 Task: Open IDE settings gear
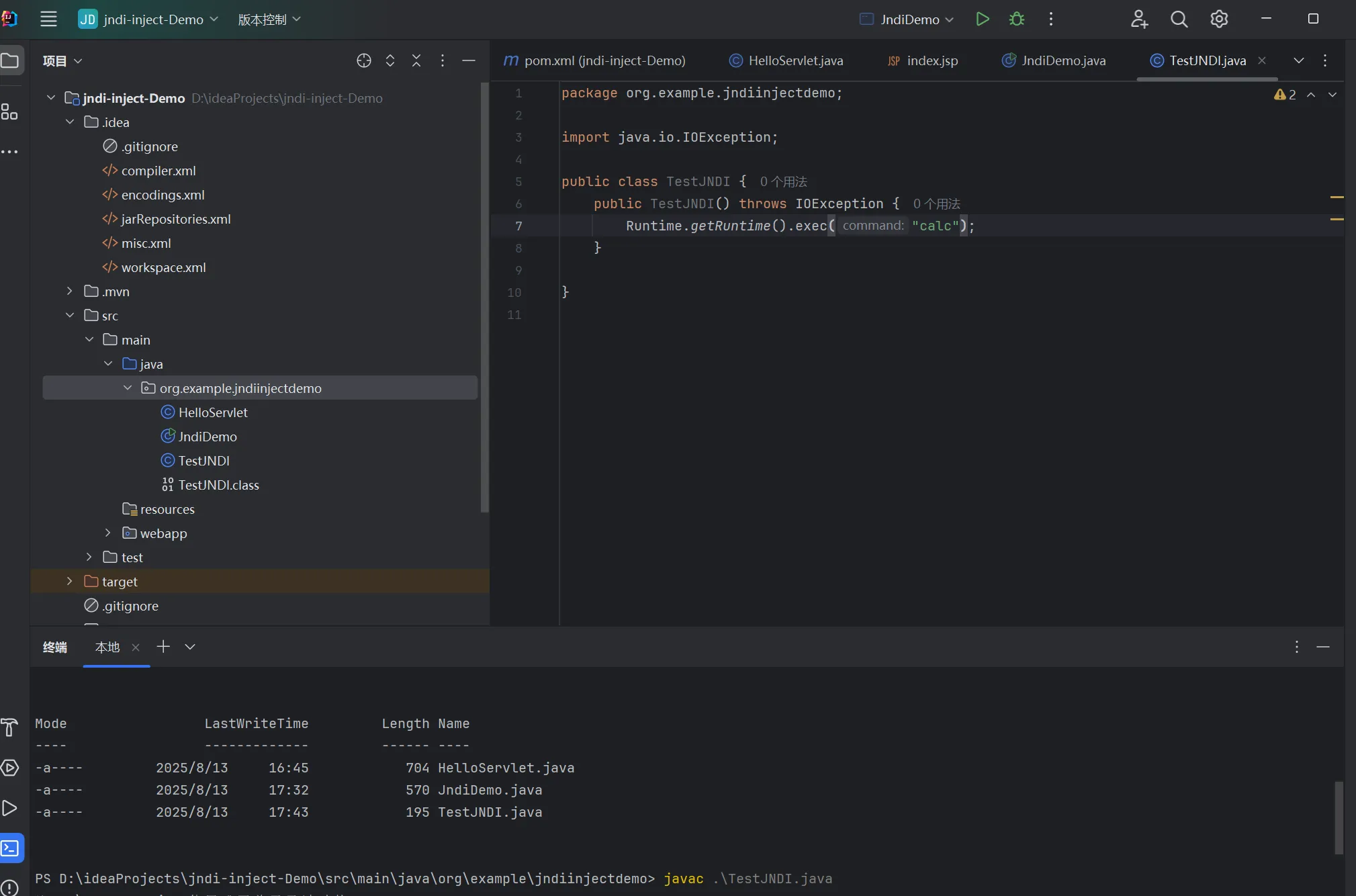[1219, 19]
